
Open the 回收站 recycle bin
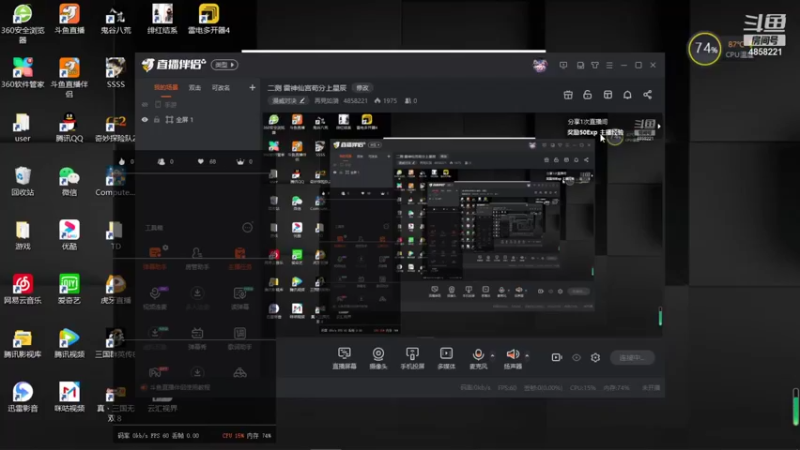(x=22, y=181)
